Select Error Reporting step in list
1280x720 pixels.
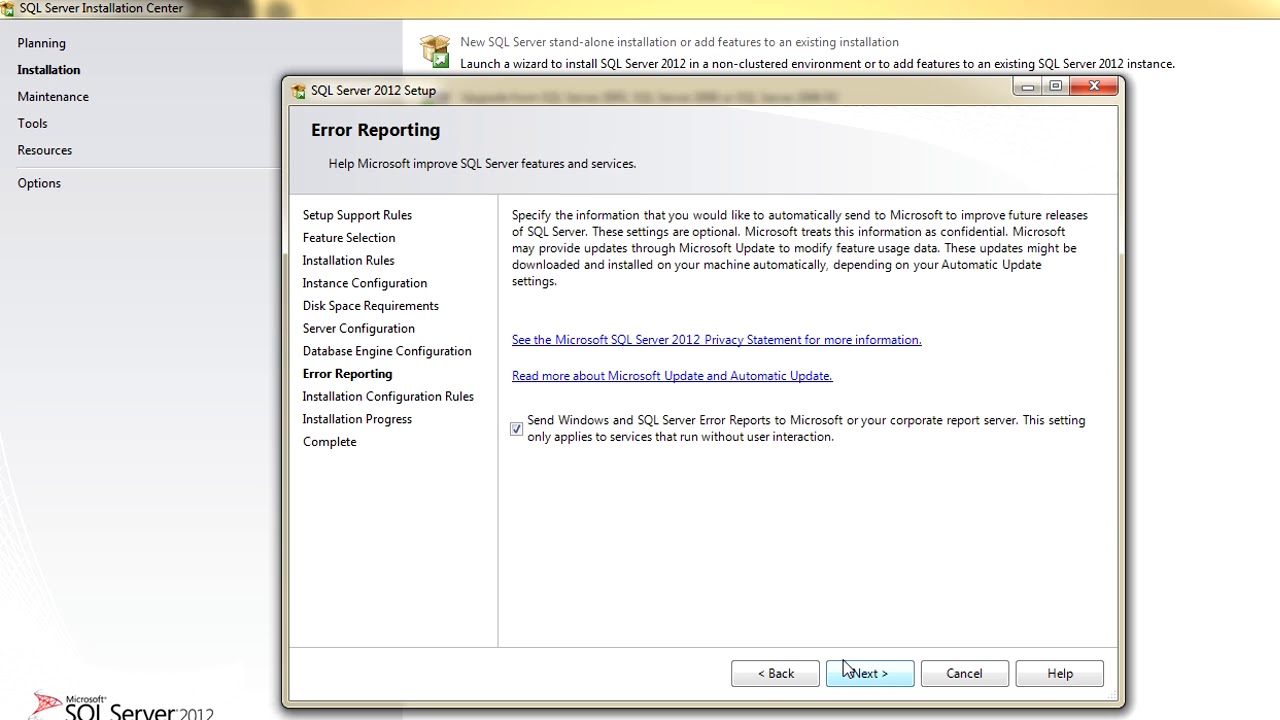point(347,374)
